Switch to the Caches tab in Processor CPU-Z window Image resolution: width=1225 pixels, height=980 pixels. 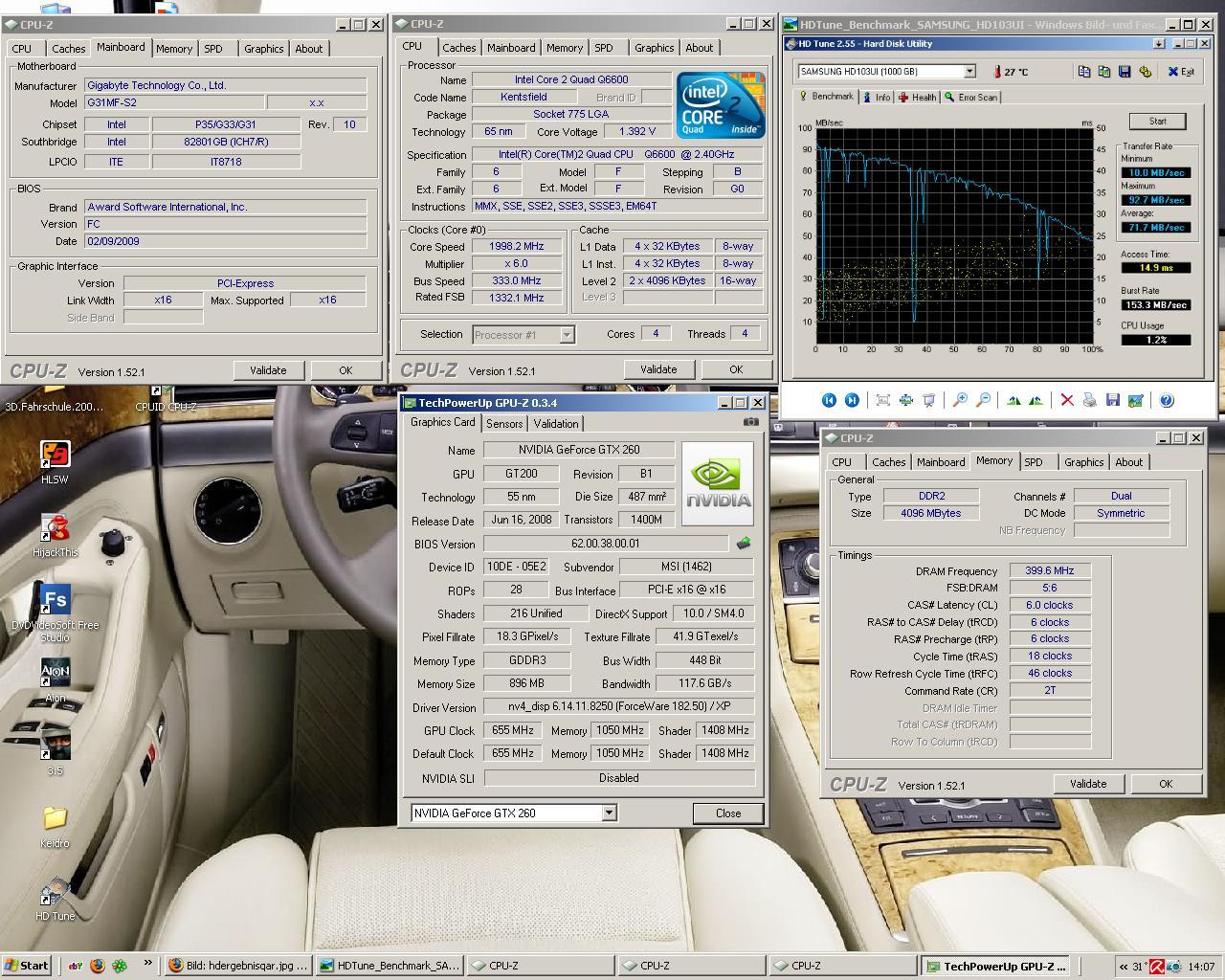tap(458, 48)
